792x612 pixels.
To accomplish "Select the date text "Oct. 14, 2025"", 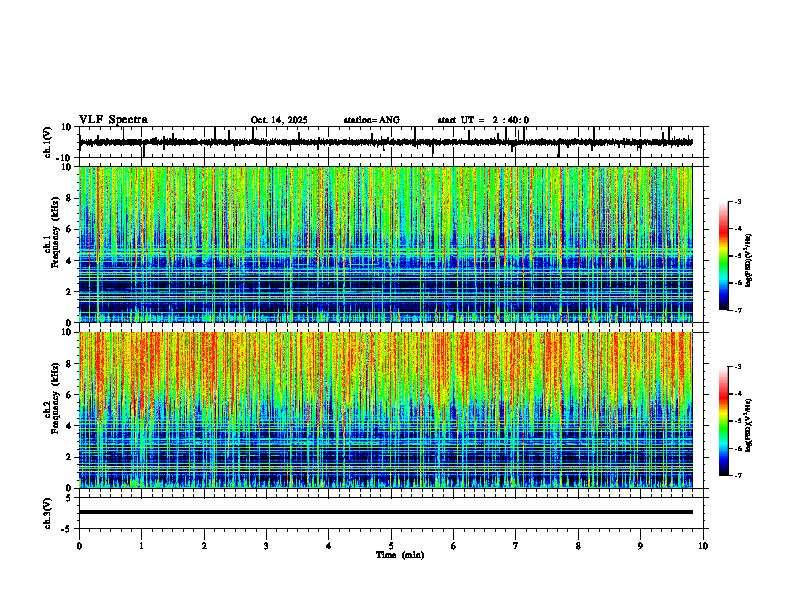I will 279,120.
